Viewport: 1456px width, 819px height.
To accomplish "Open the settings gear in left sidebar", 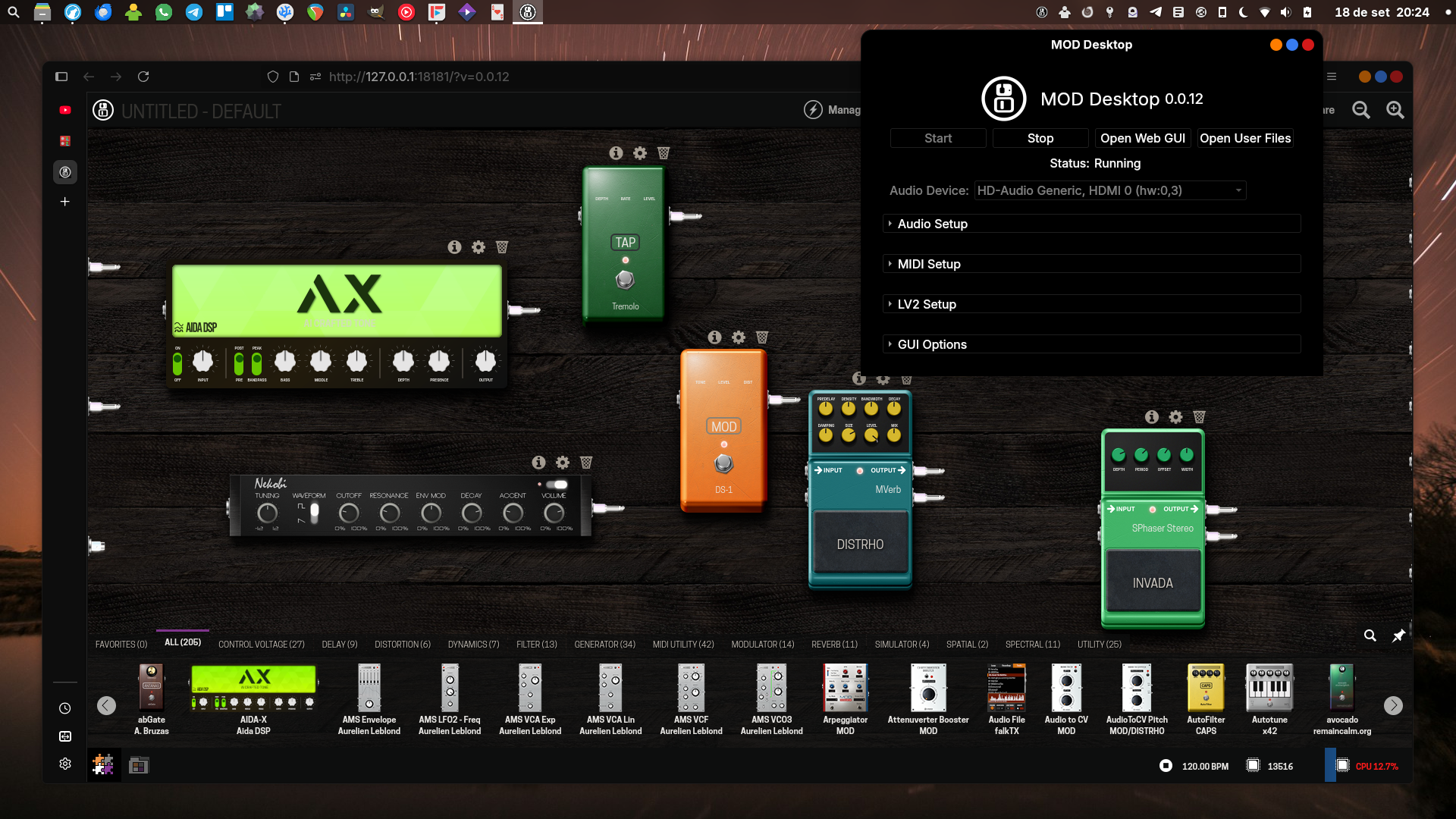I will (x=64, y=764).
